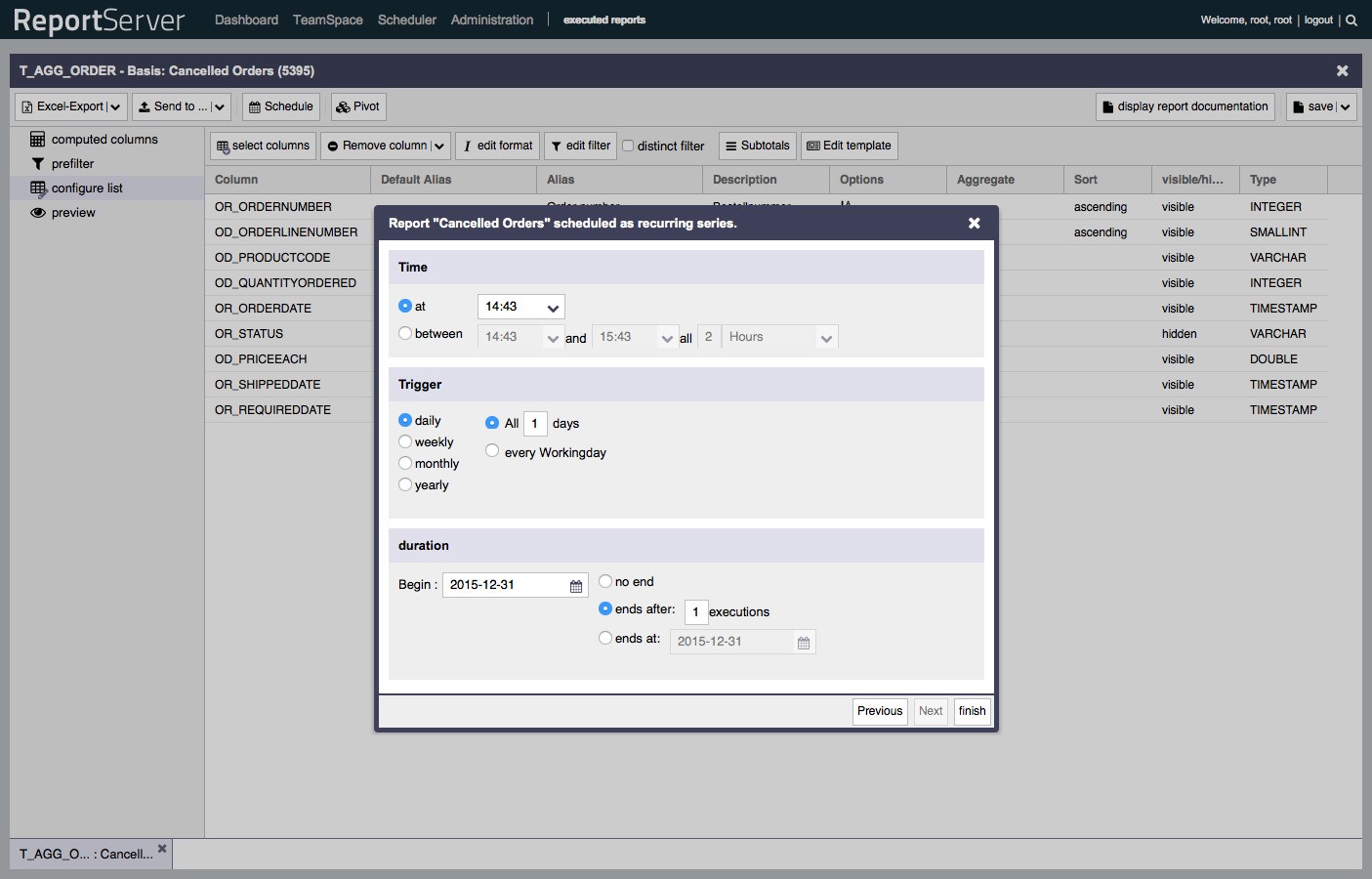The height and width of the screenshot is (879, 1372).
Task: Open display report documentation
Action: [1185, 106]
